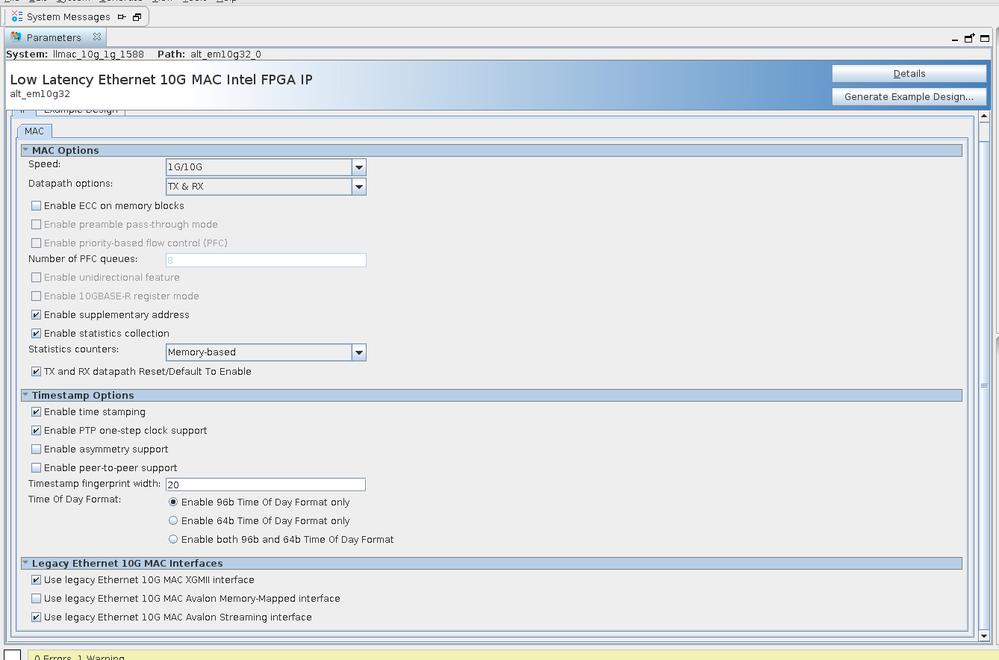Open the Statistics counters dropdown
The height and width of the screenshot is (660, 999).
[359, 352]
